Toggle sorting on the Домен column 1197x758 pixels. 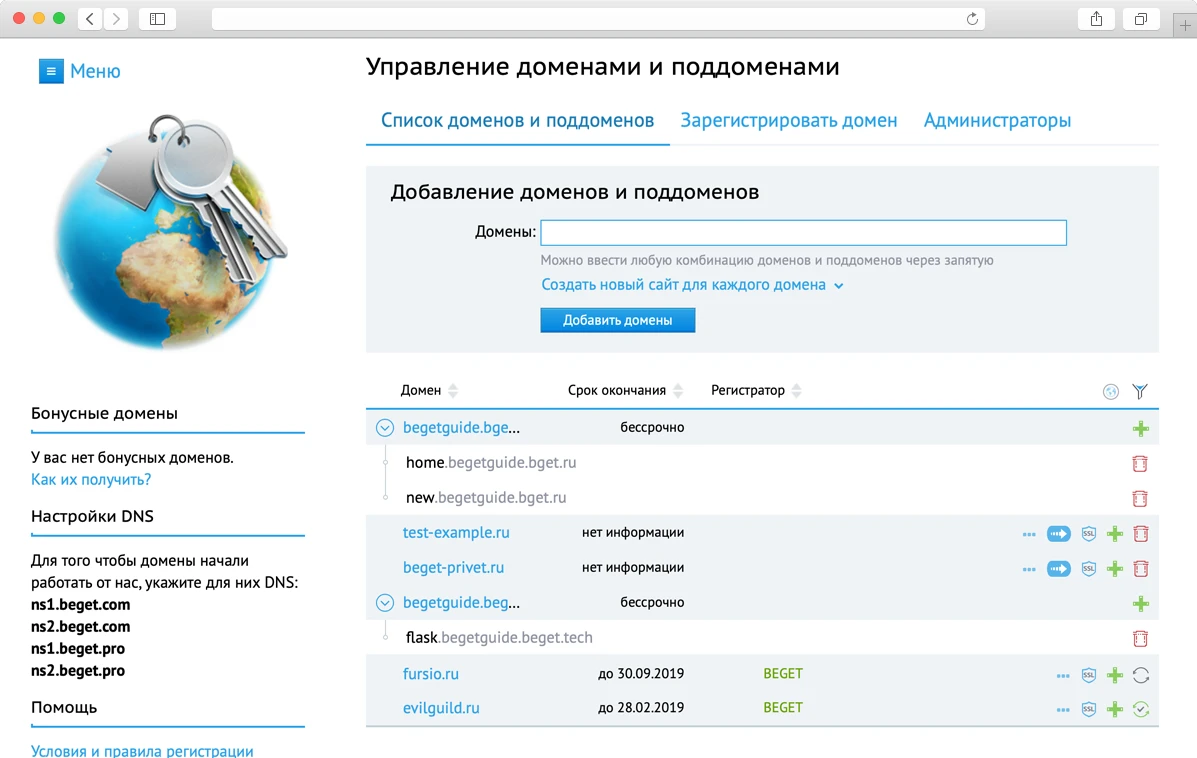456,390
